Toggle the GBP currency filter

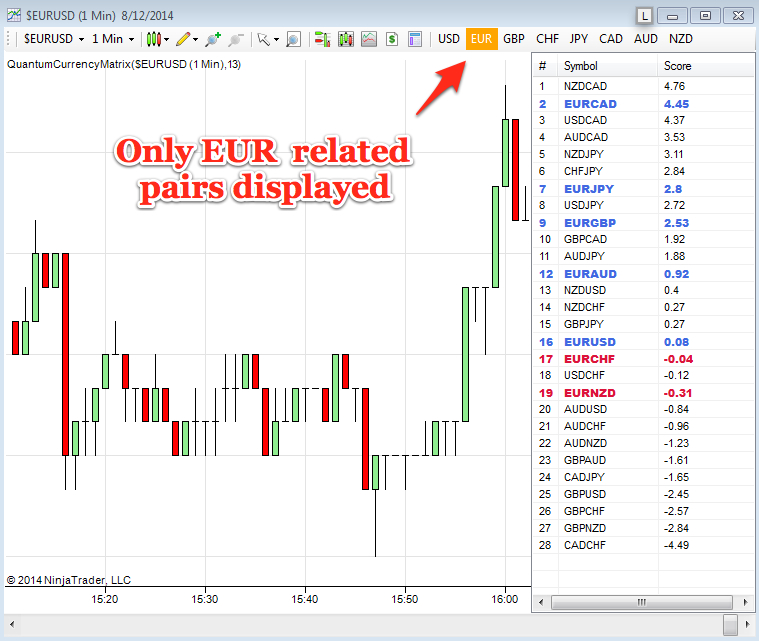pyautogui.click(x=514, y=39)
